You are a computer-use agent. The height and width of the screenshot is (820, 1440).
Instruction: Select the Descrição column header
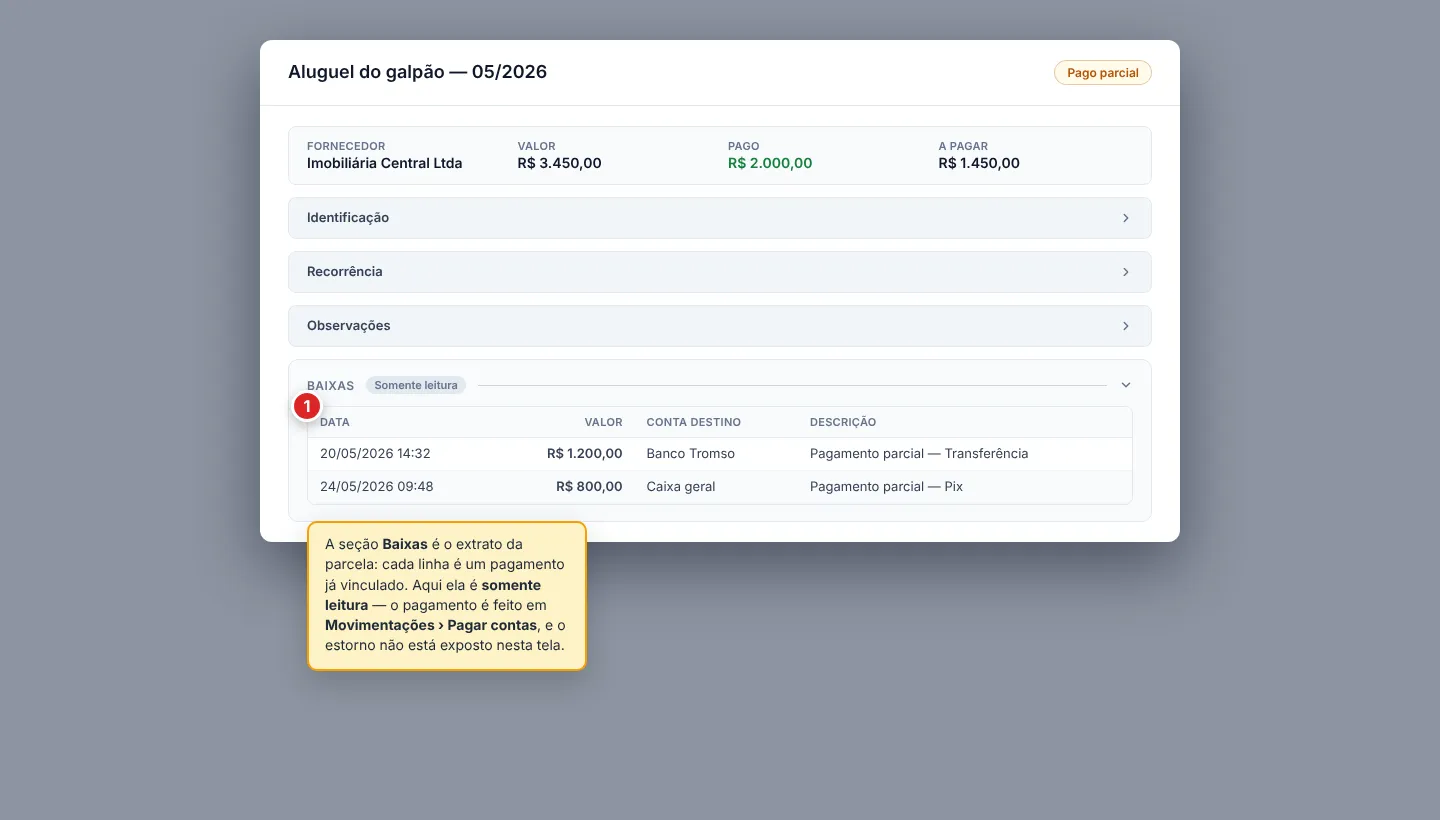[x=843, y=422]
